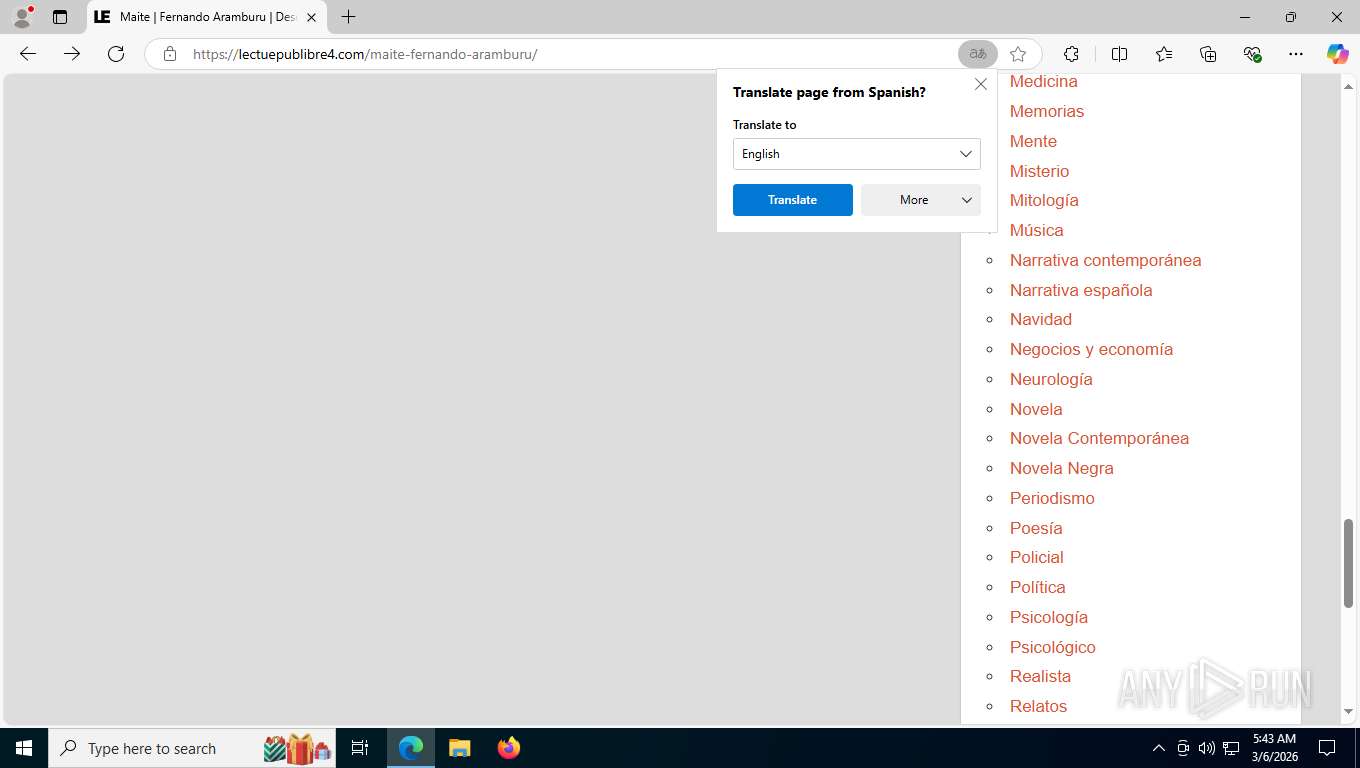Open the Relatos category link
The width and height of the screenshot is (1360, 768).
point(1038,706)
